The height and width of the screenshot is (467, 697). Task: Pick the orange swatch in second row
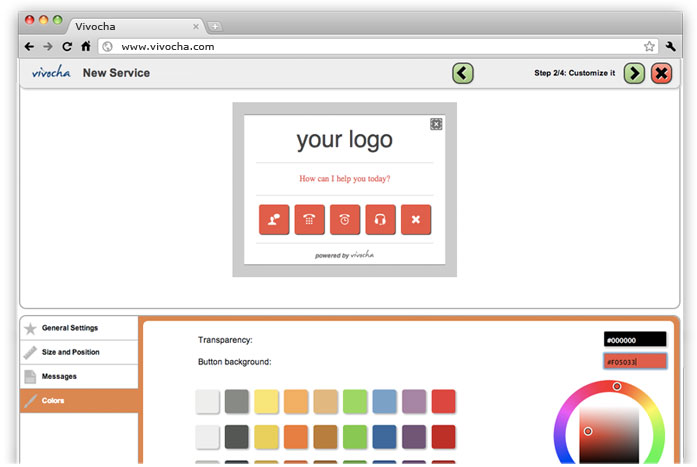(x=296, y=437)
